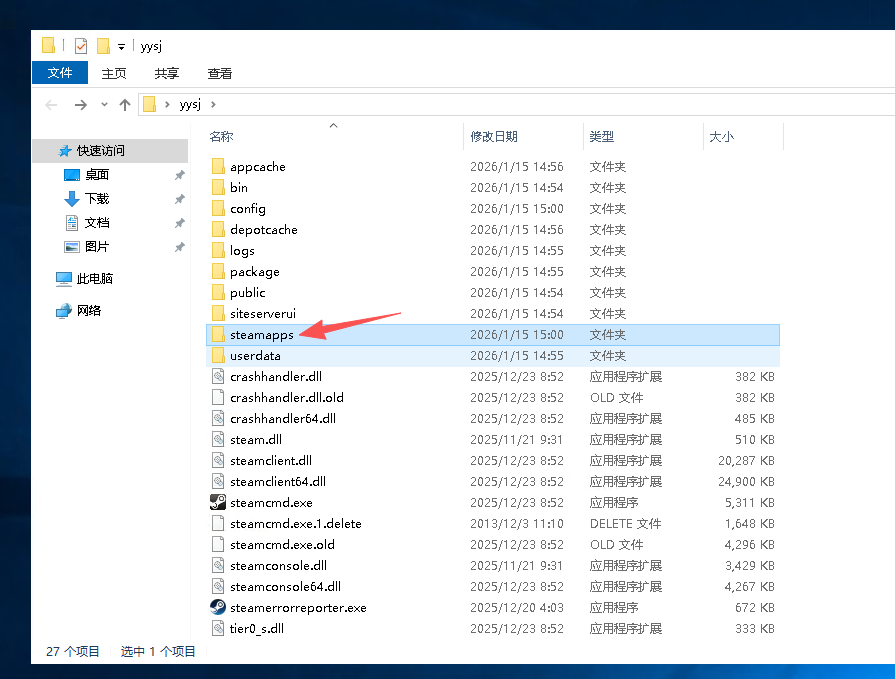Click the steamapps folder icon
The width and height of the screenshot is (895, 679).
coord(218,335)
